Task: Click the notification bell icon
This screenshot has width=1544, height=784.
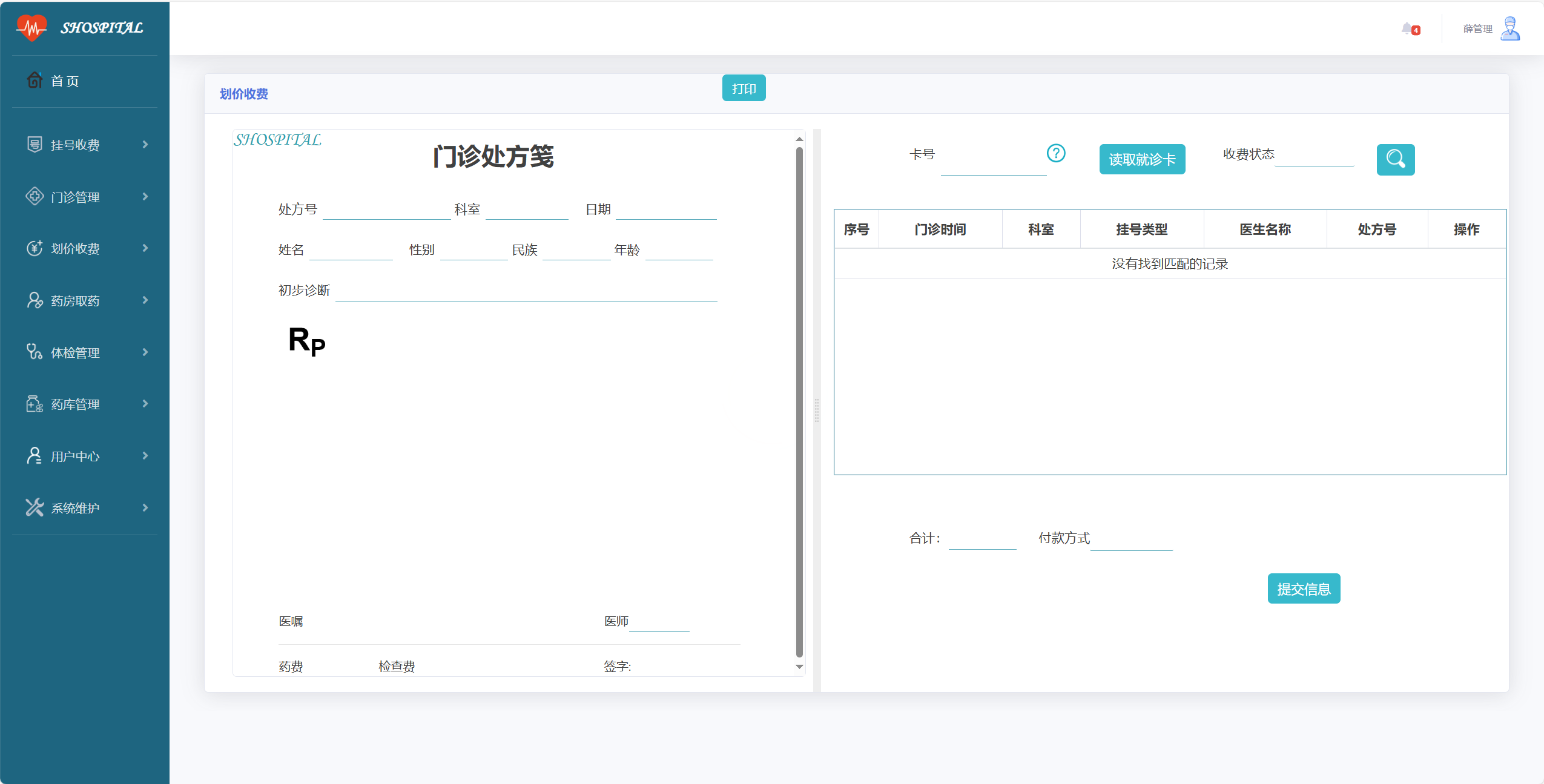Action: coord(1407,28)
